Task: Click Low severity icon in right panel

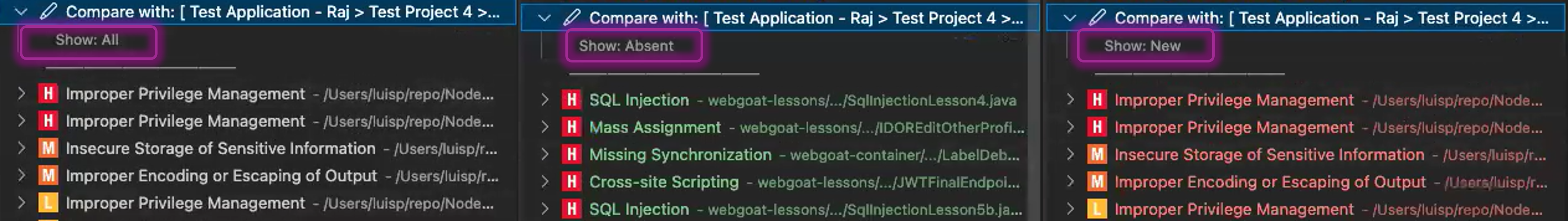Action: tap(1097, 209)
